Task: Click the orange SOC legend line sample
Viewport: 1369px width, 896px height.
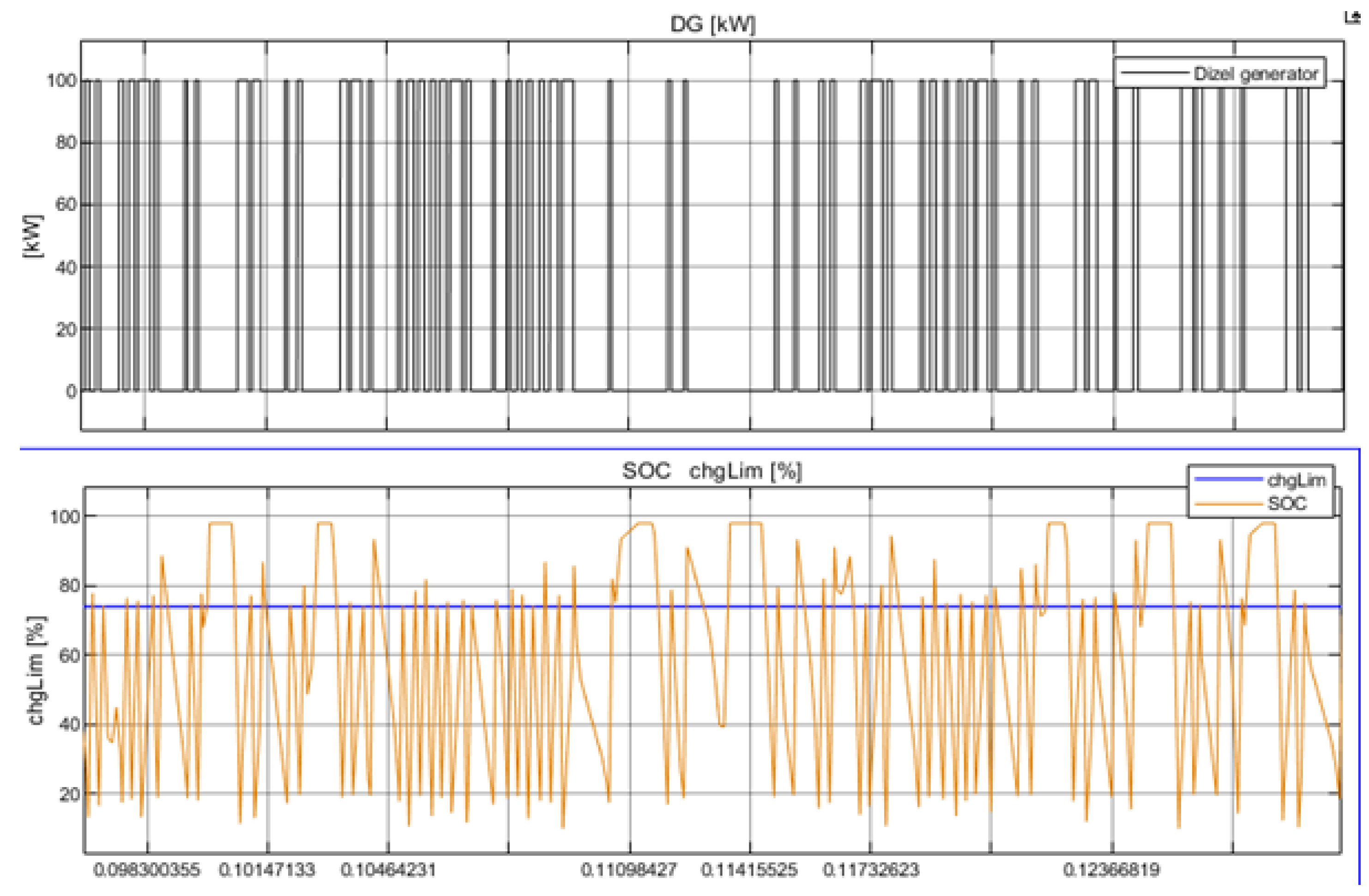Action: [1228, 504]
